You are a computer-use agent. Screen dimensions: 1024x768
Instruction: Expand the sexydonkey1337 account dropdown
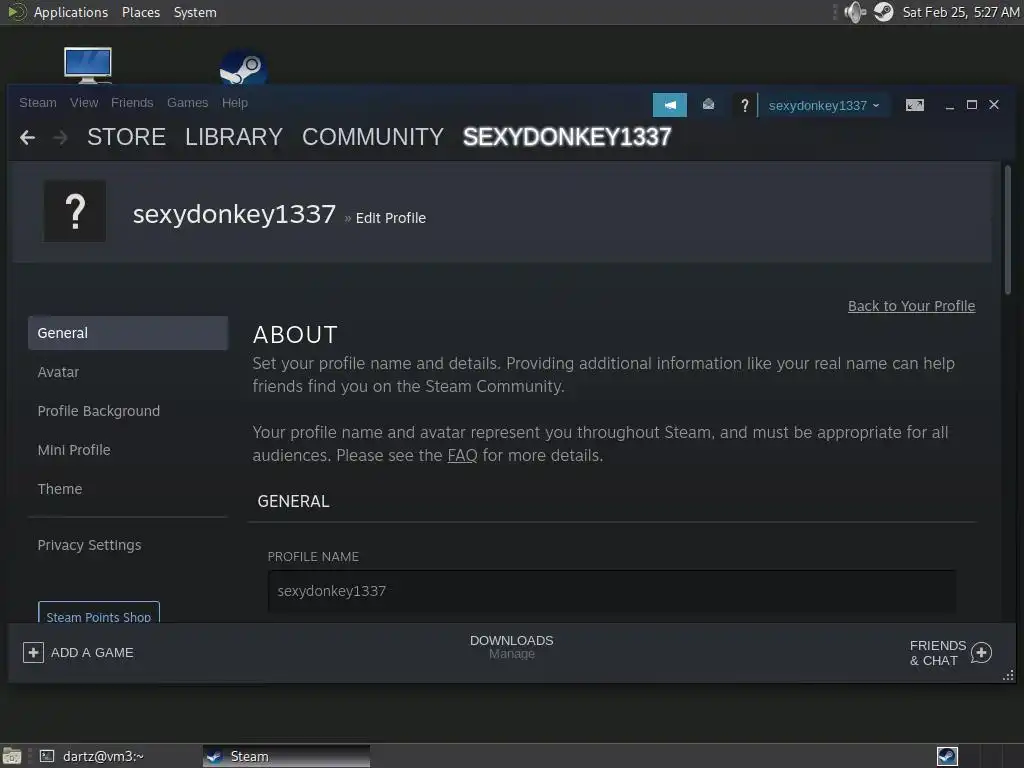[824, 105]
